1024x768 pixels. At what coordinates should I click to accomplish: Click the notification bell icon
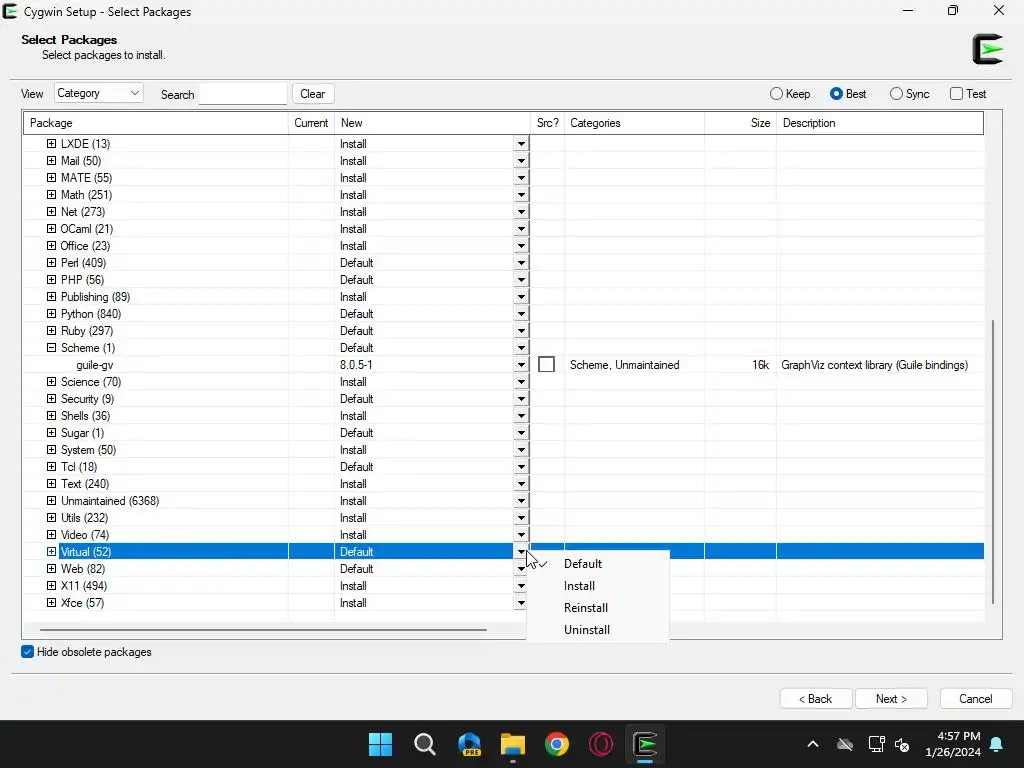(x=997, y=744)
